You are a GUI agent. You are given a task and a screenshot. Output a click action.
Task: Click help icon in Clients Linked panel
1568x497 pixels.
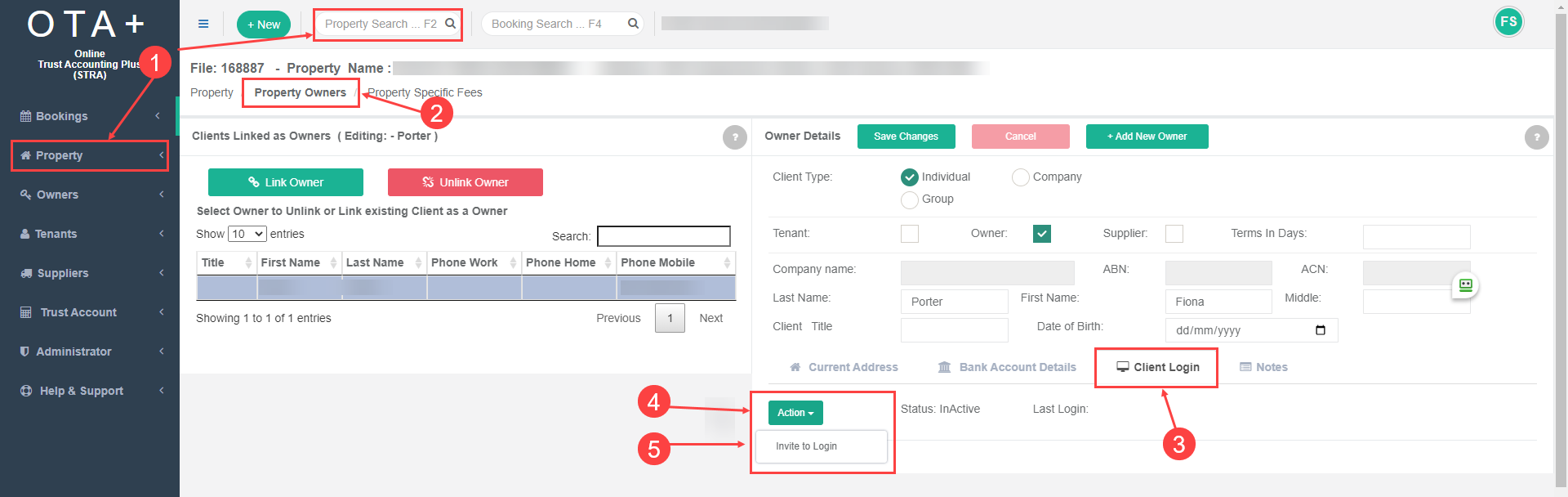point(734,137)
